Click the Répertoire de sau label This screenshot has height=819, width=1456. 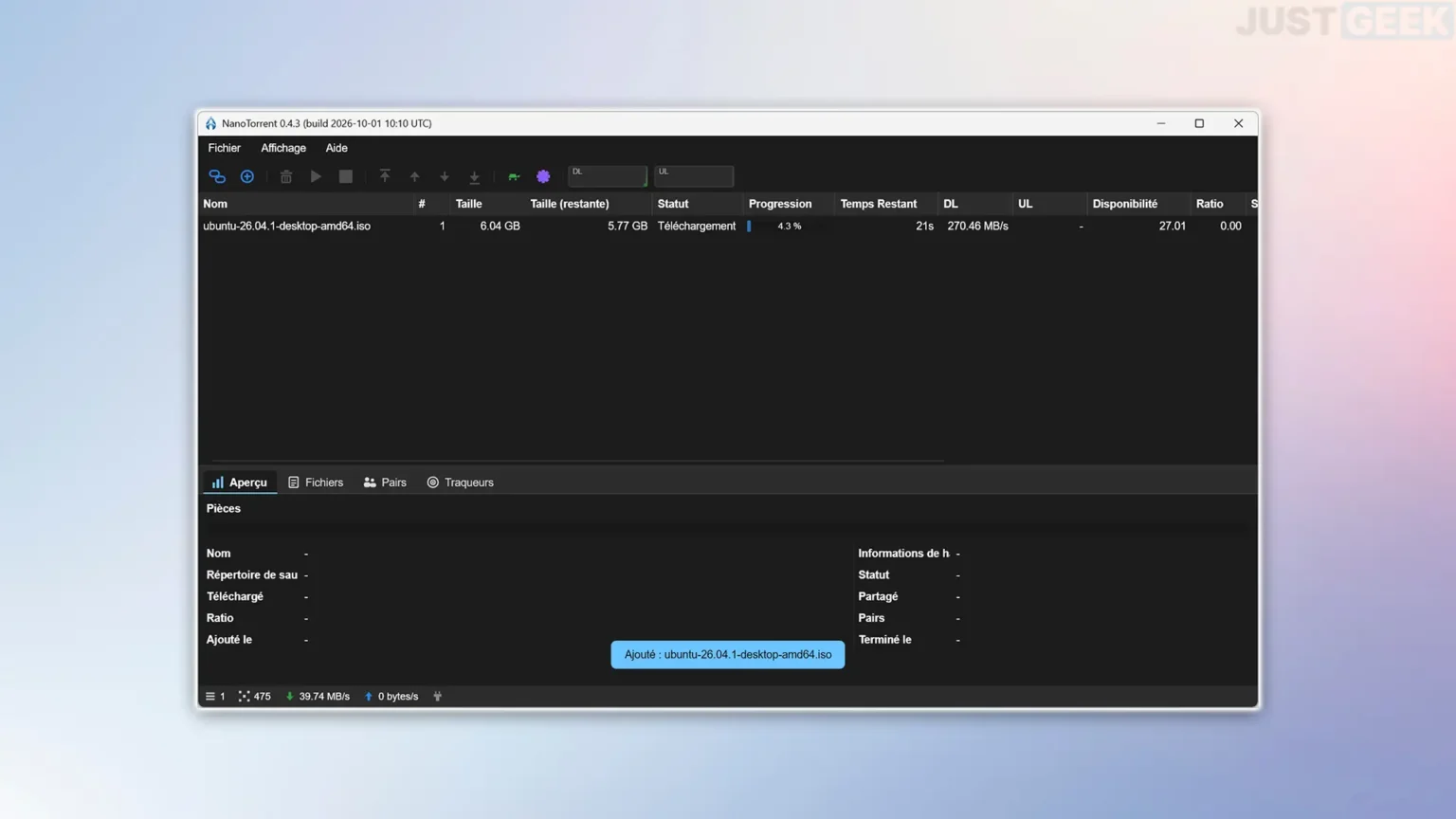coord(252,575)
